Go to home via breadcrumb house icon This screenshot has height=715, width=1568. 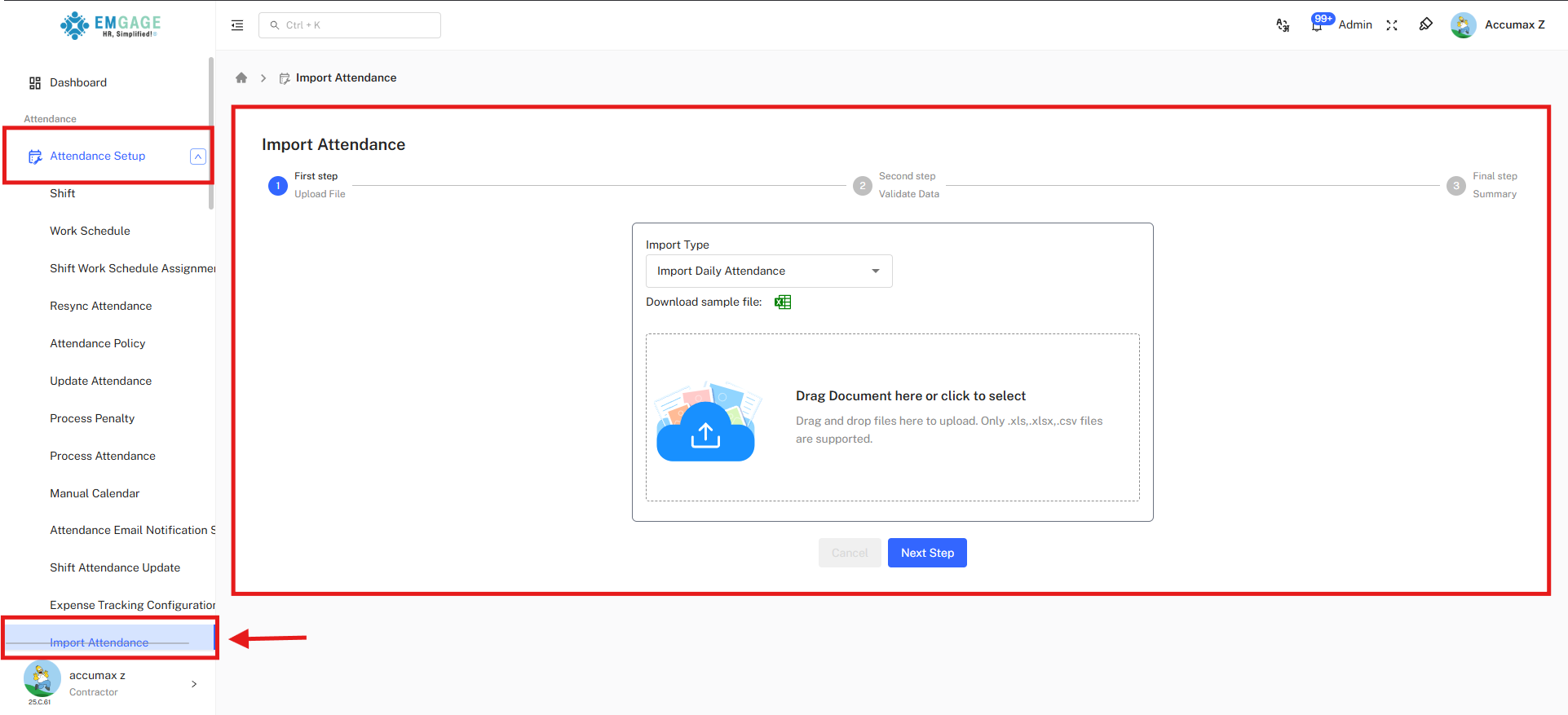click(x=241, y=78)
